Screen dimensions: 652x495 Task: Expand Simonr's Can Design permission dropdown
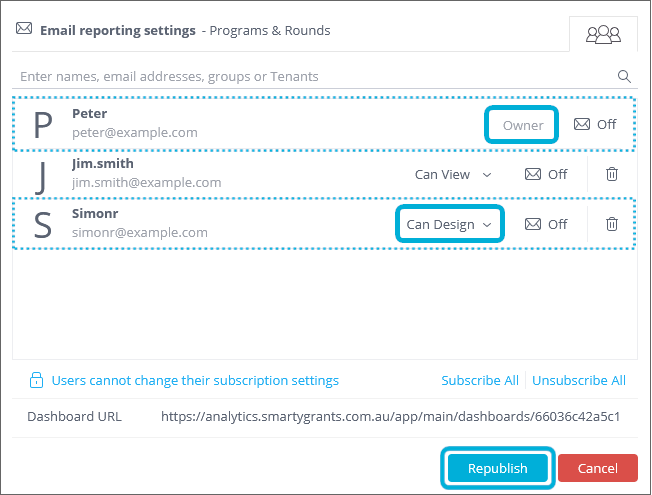[x=449, y=224]
